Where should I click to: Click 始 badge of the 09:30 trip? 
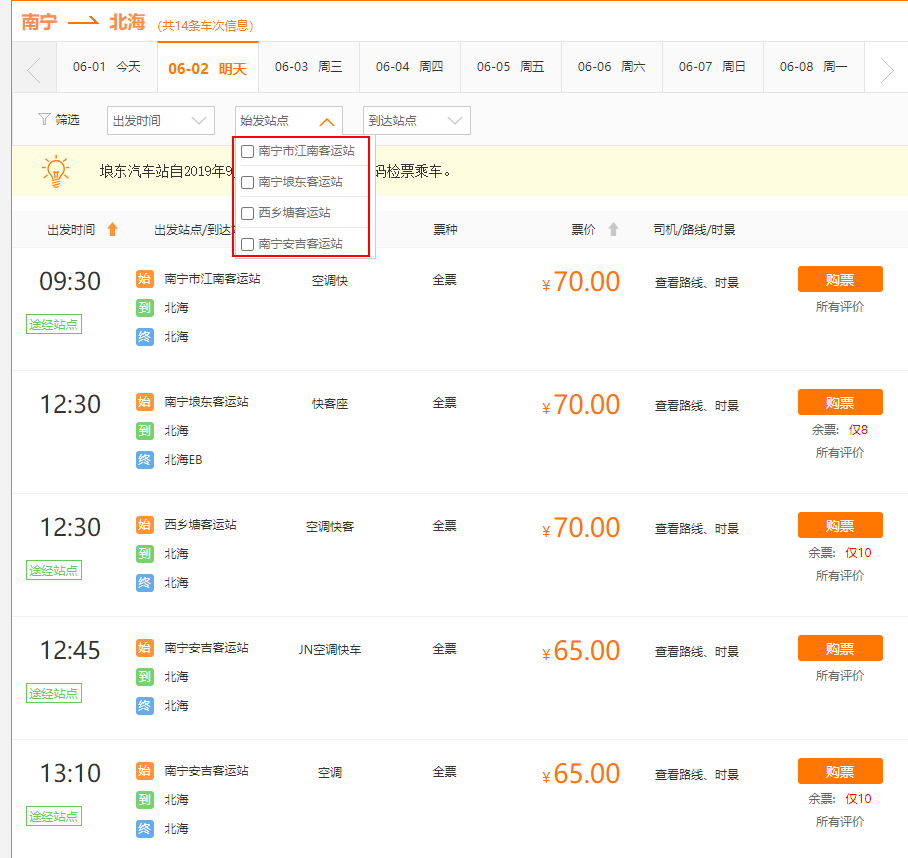click(145, 279)
